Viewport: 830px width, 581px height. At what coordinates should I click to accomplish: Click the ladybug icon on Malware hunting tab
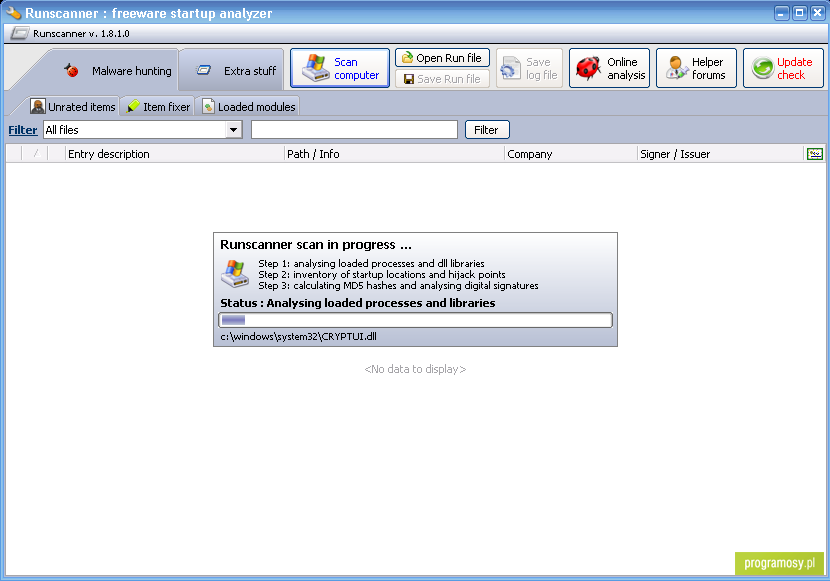pos(71,70)
